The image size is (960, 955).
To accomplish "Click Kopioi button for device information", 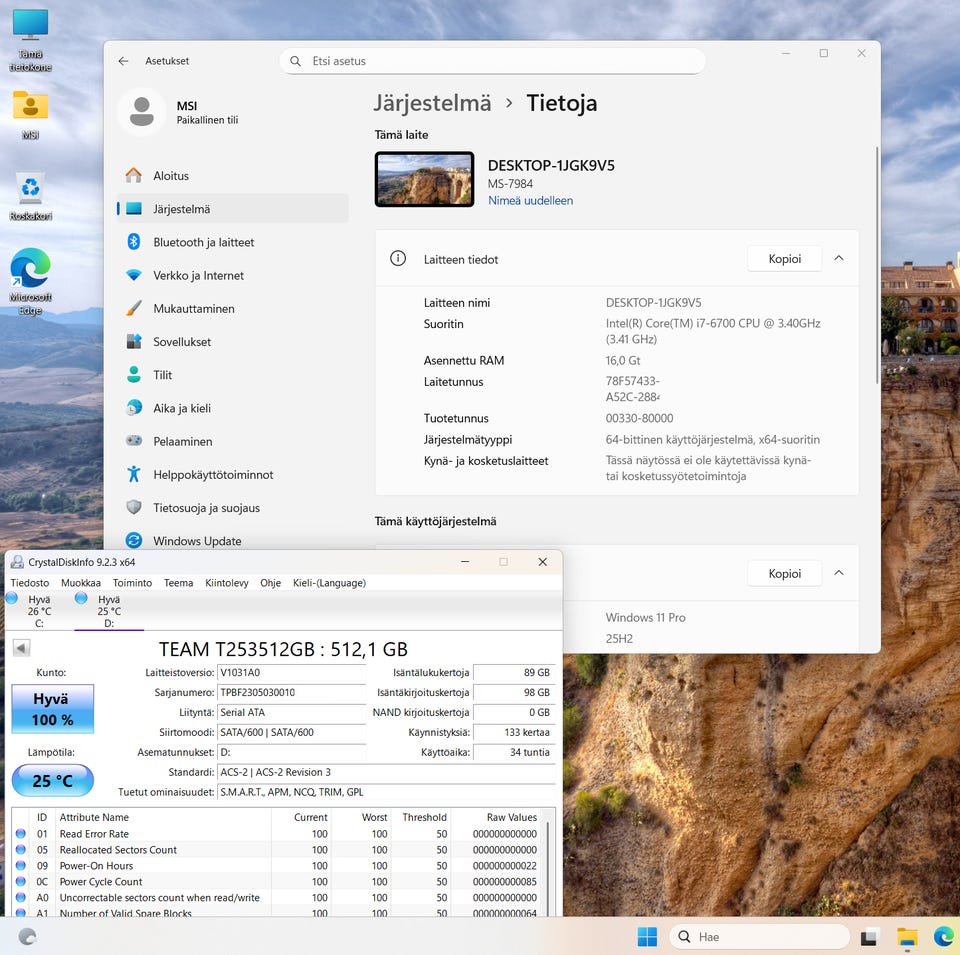I will [x=784, y=259].
